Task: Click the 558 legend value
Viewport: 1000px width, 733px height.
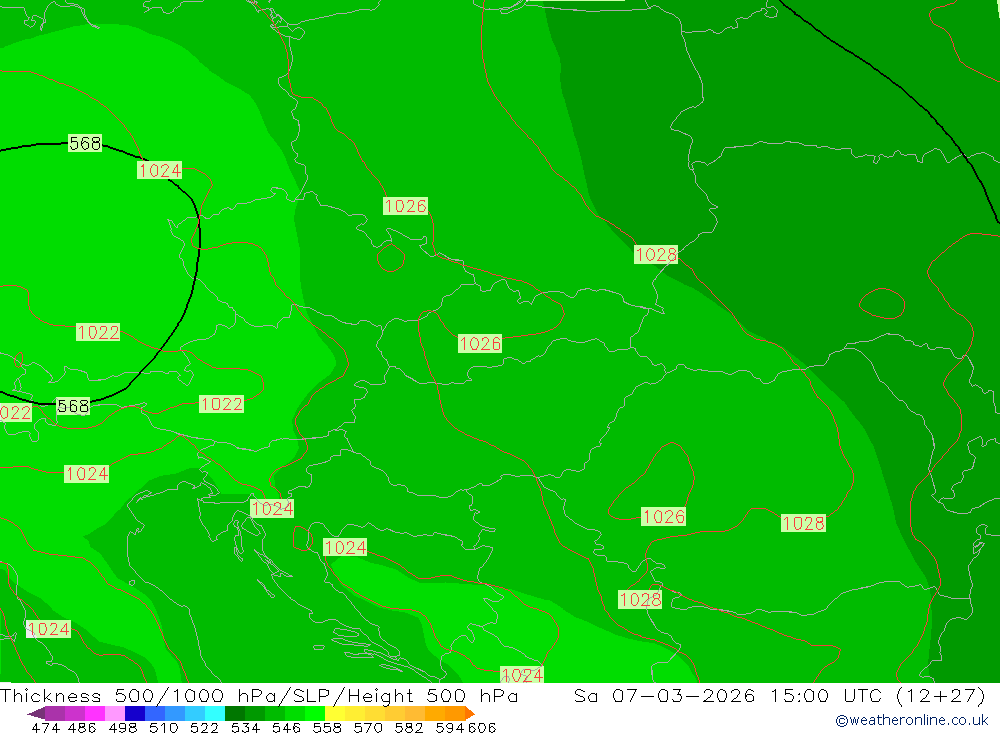Action: point(327,727)
